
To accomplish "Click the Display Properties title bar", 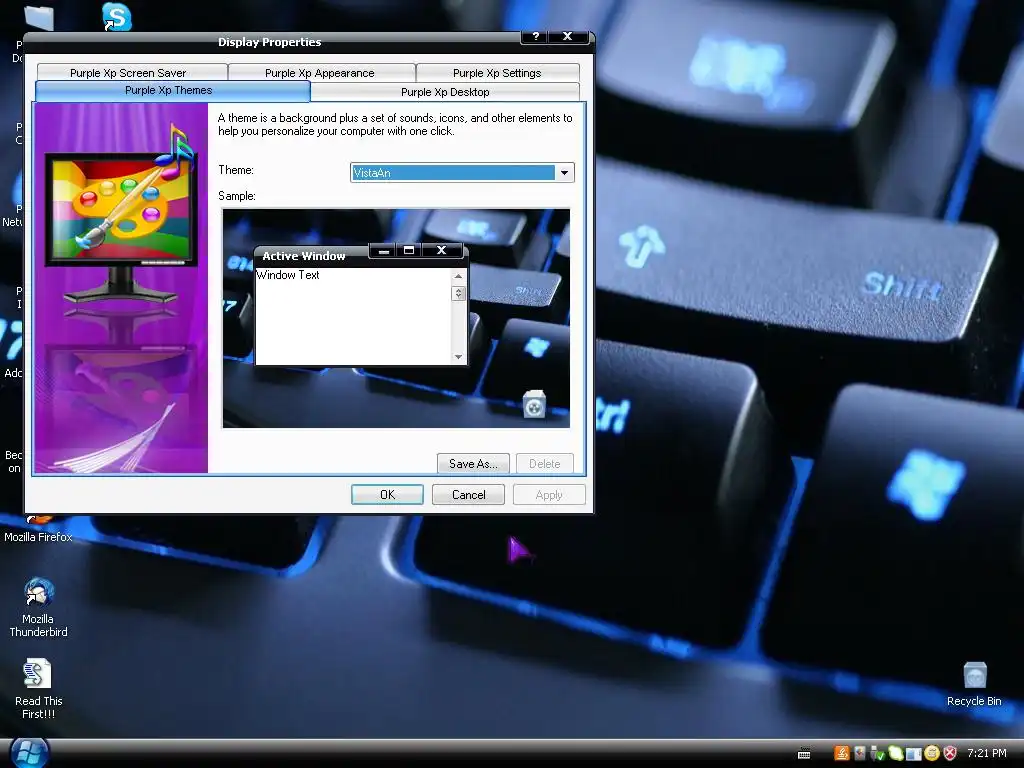I will [x=270, y=42].
